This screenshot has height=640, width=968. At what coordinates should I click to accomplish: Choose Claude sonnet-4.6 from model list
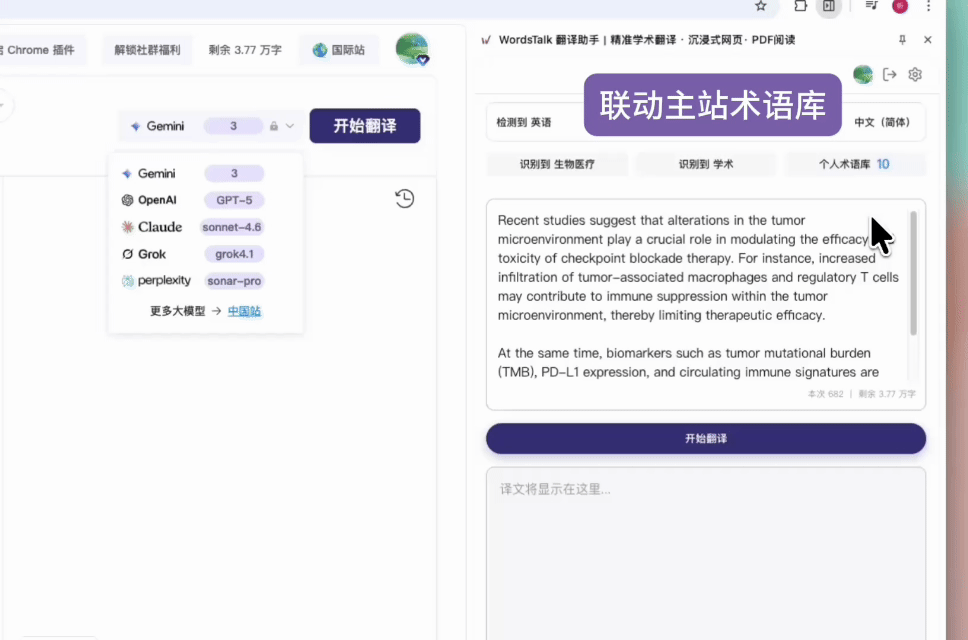pyautogui.click(x=193, y=227)
